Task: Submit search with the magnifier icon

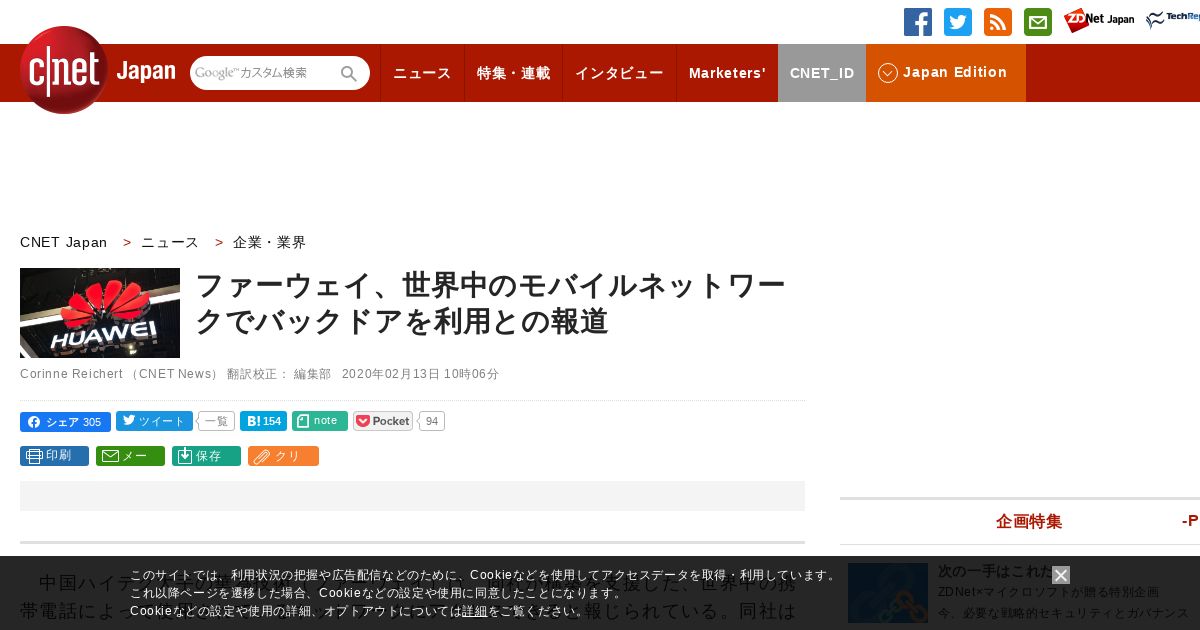Action: (349, 73)
